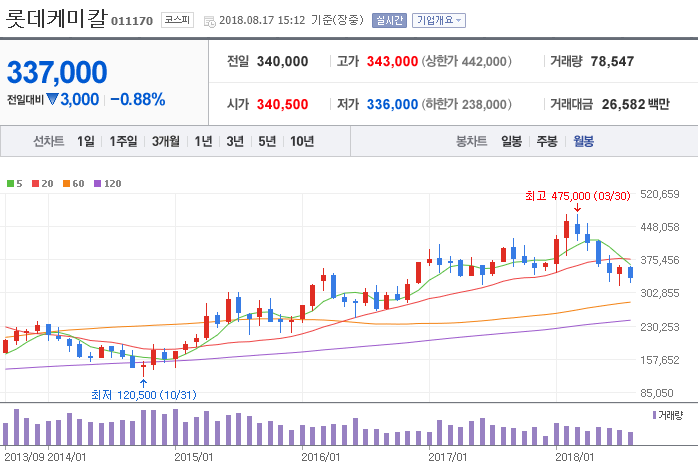Image resolution: width=698 pixels, height=468 pixels.
Task: Click the 2017/01 date axis label
Action: click(447, 457)
